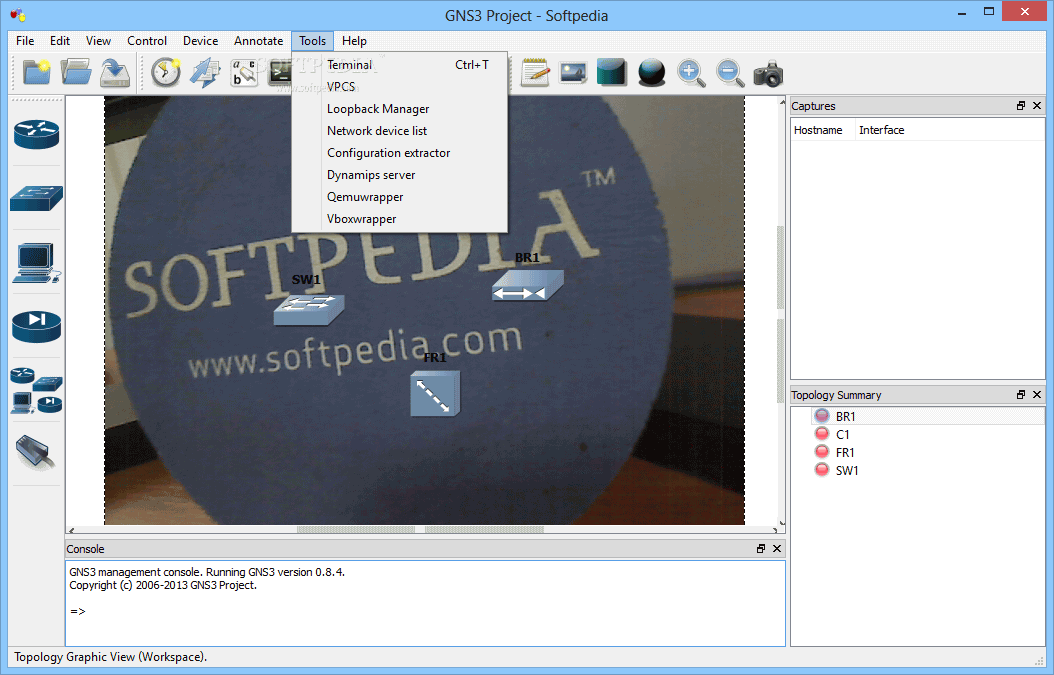Float the Captures panel

(1020, 106)
